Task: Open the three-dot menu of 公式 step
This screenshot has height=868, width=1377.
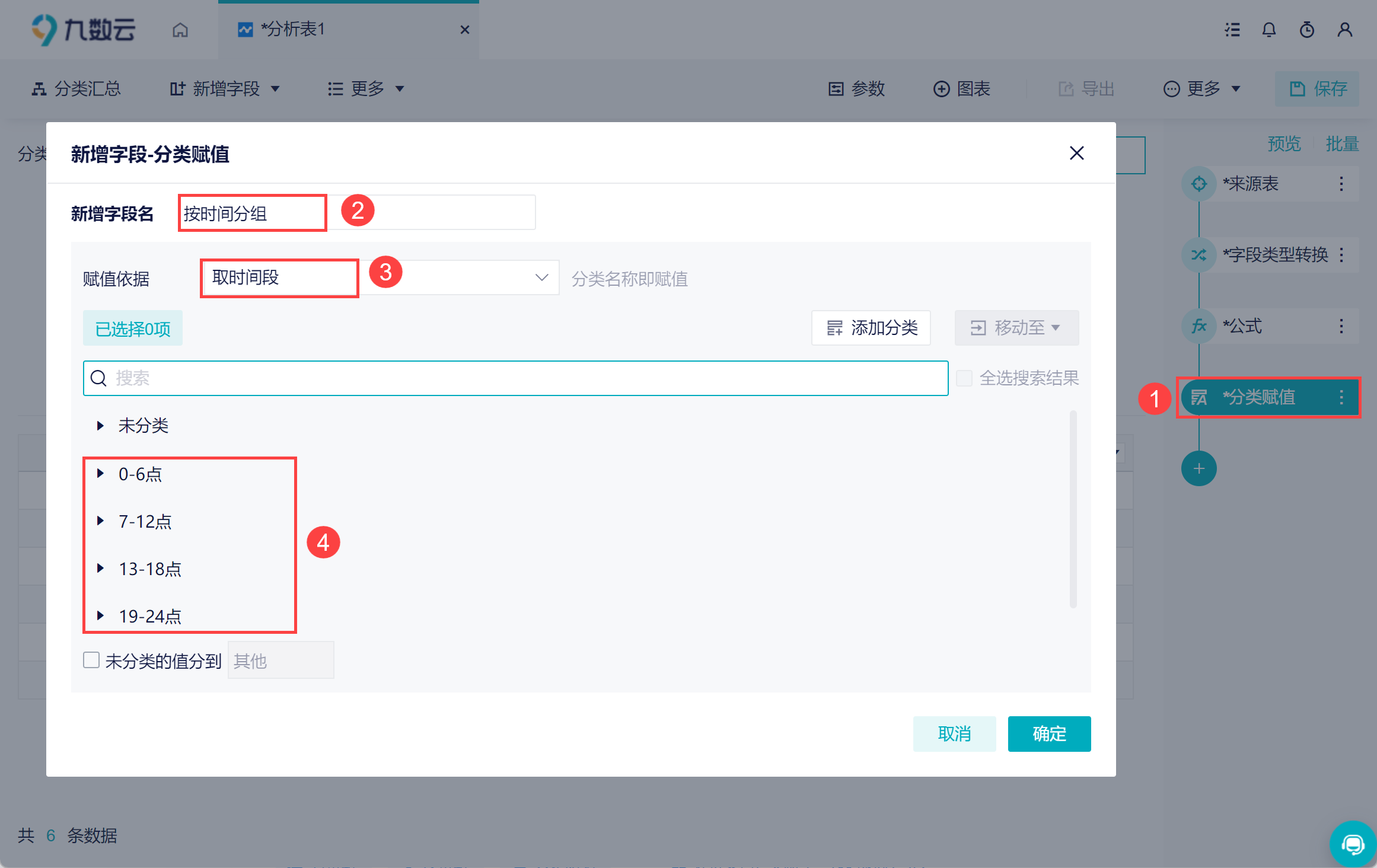Action: 1341,326
